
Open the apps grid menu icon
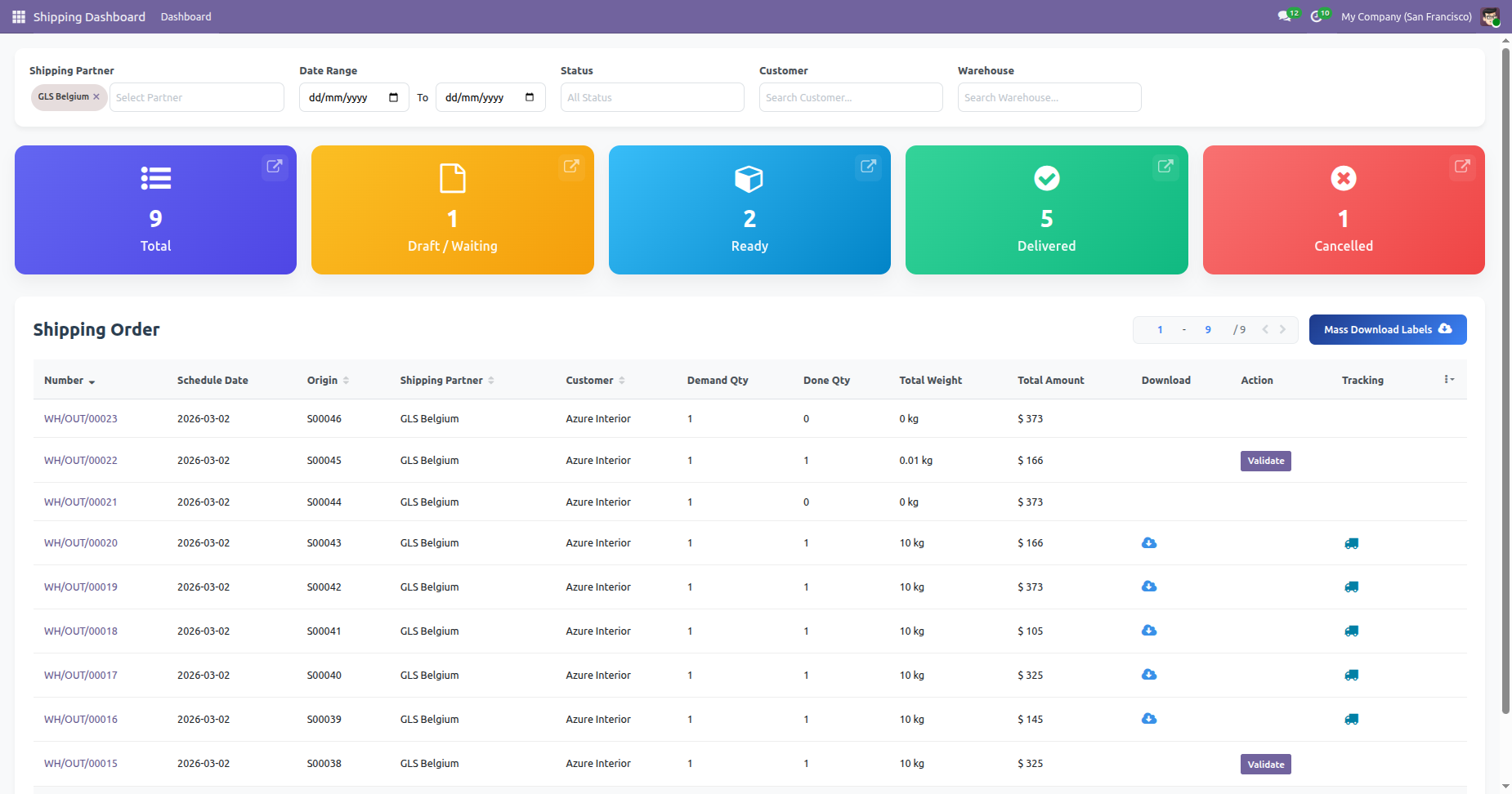point(18,16)
